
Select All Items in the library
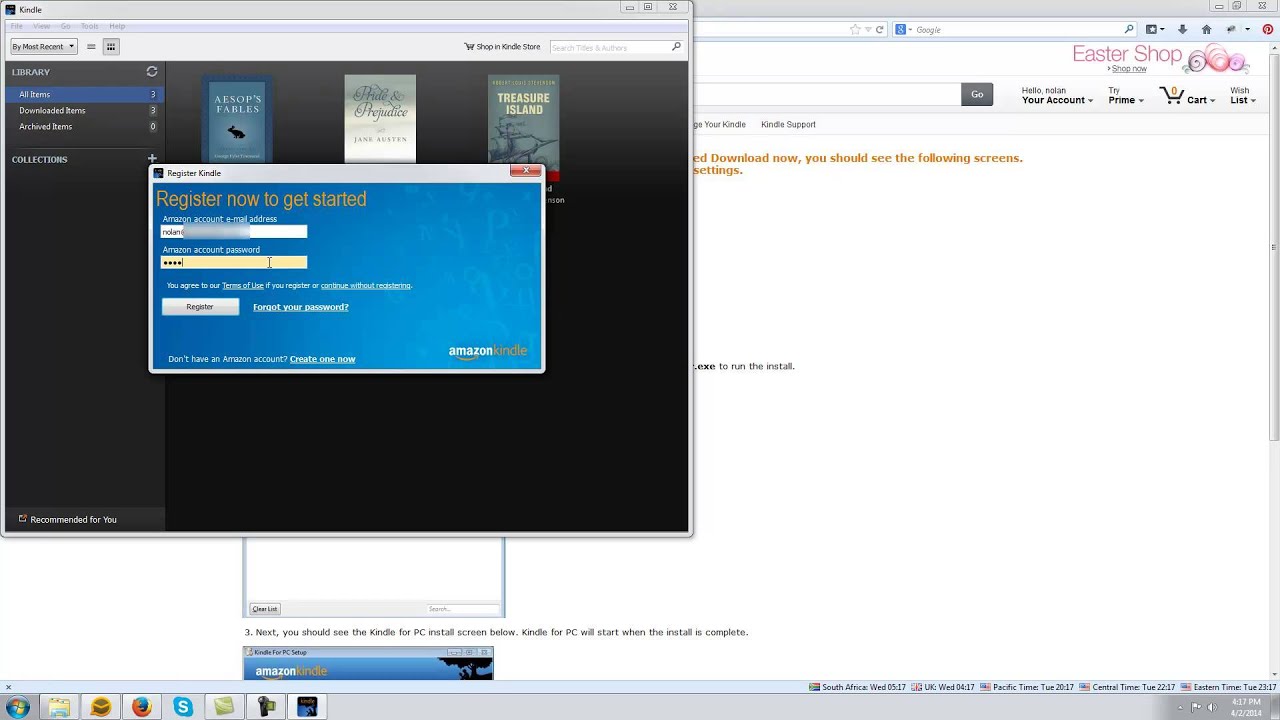coord(83,94)
